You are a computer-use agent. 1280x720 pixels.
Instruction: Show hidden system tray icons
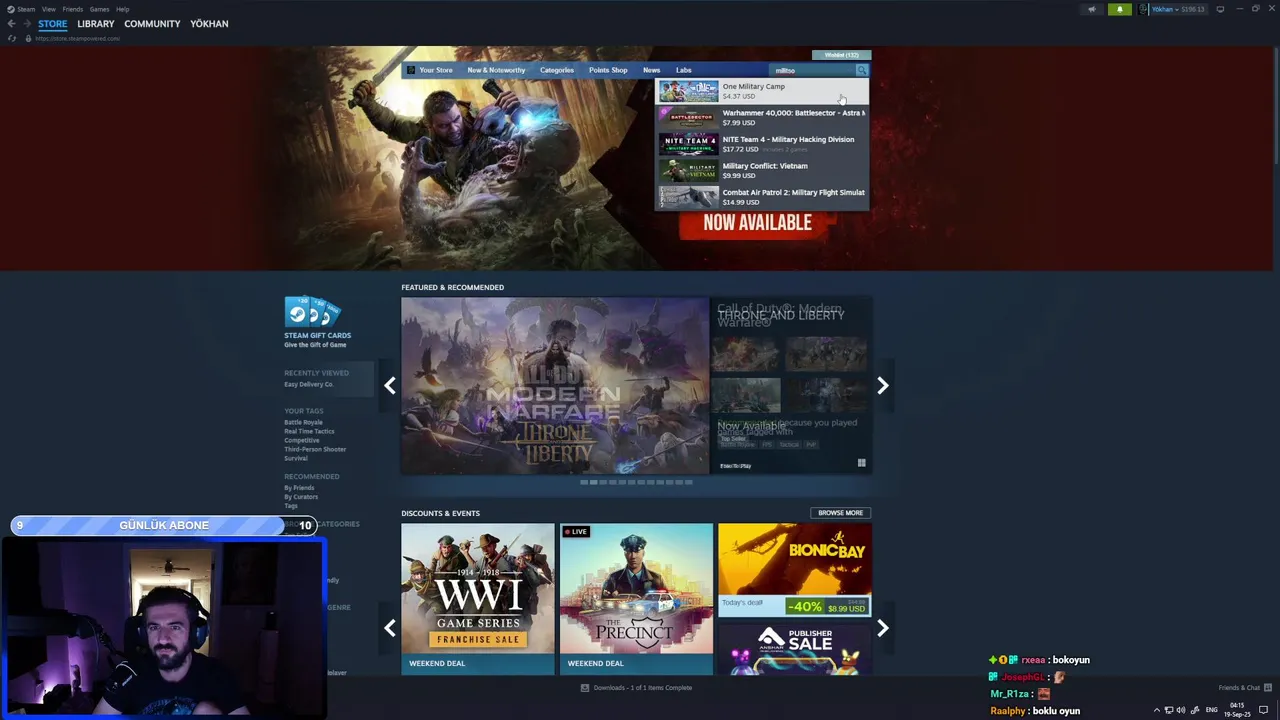pos(1157,710)
